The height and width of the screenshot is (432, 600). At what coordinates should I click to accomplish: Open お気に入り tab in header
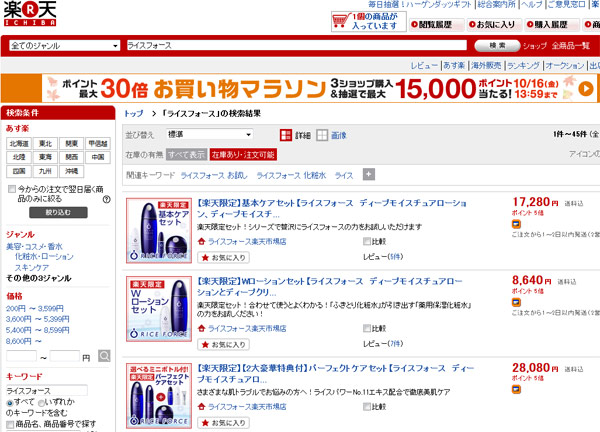coord(494,24)
